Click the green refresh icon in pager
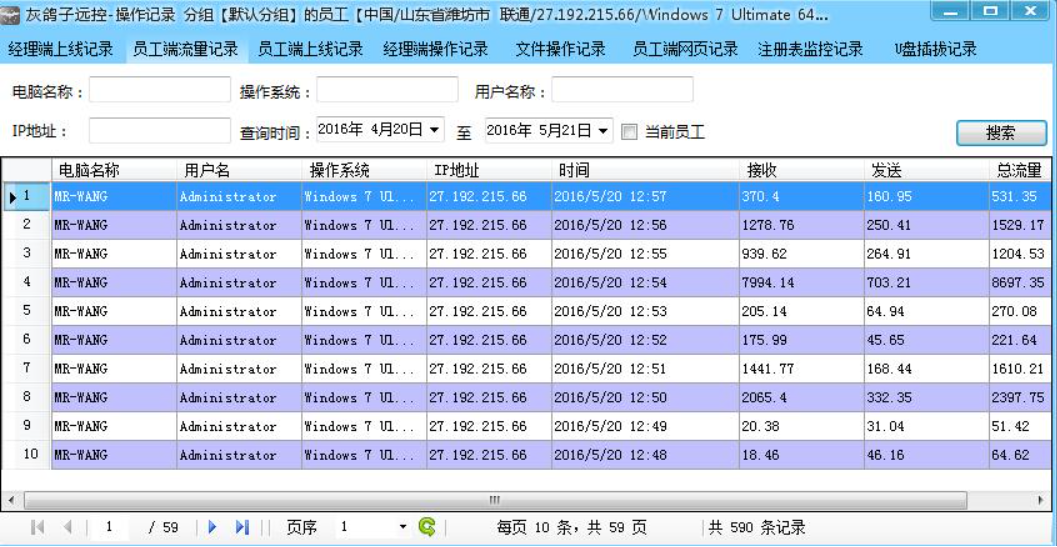The image size is (1057, 547). click(427, 527)
